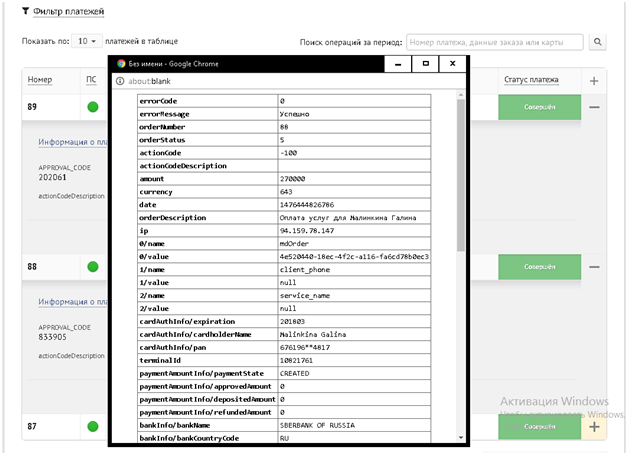Viewport: 628px width, 455px height.
Task: Click the scroll-down arrow in popup window
Action: (x=460, y=438)
